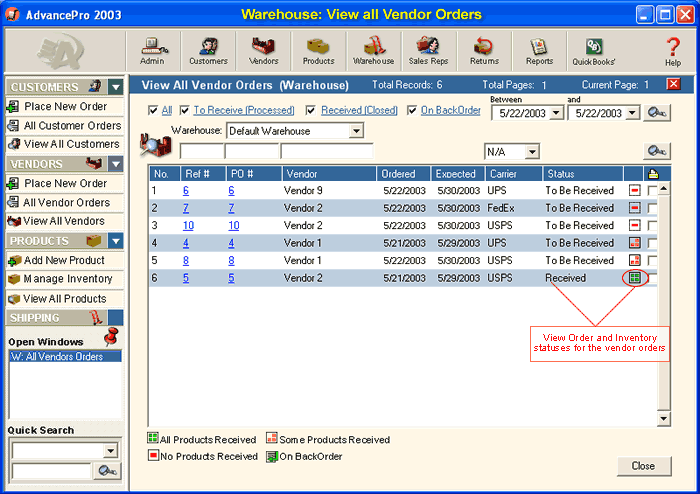The image size is (700, 494).
Task: Click the warehouse search magnifier icon
Action: click(155, 145)
